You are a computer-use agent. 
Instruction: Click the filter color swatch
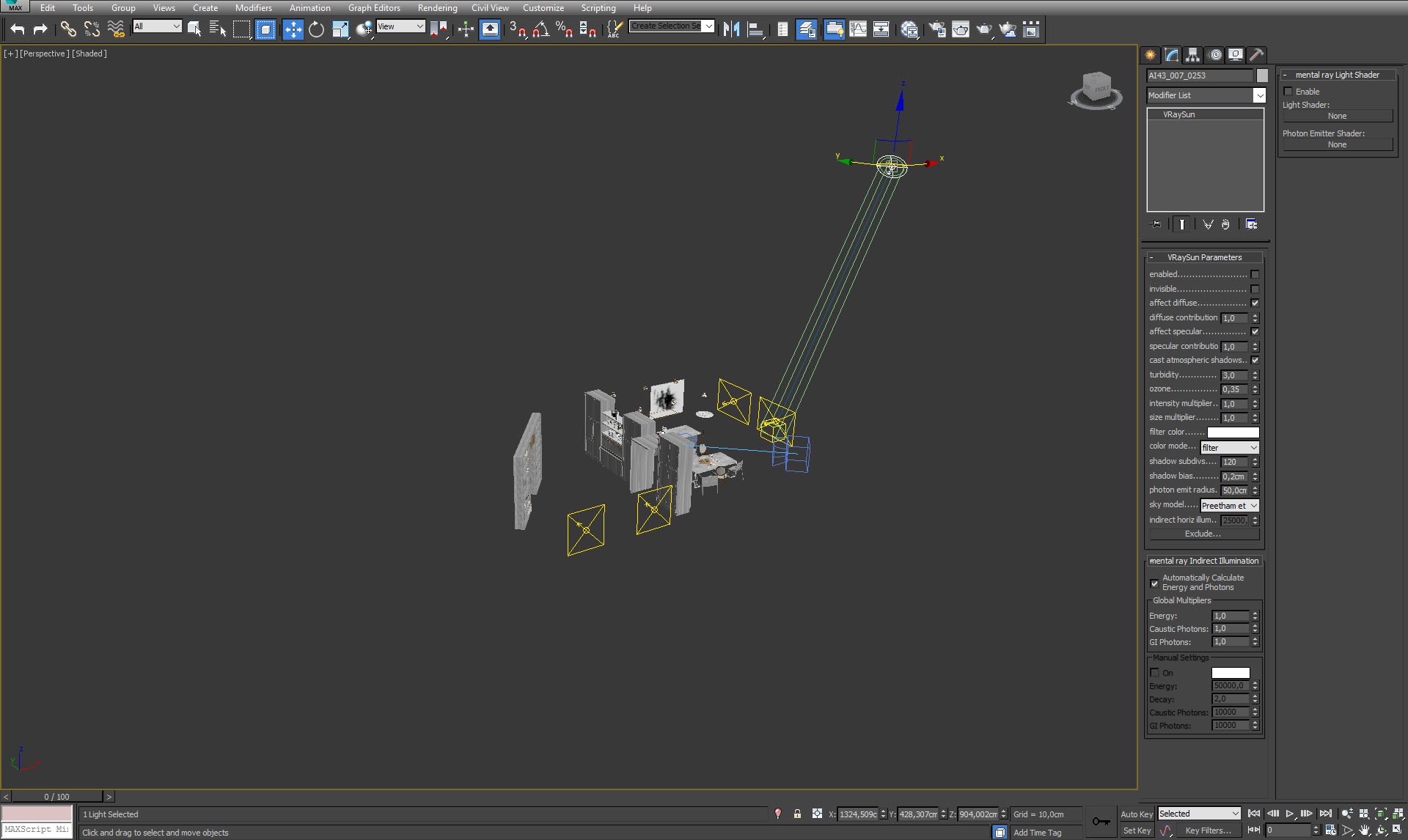click(1231, 432)
